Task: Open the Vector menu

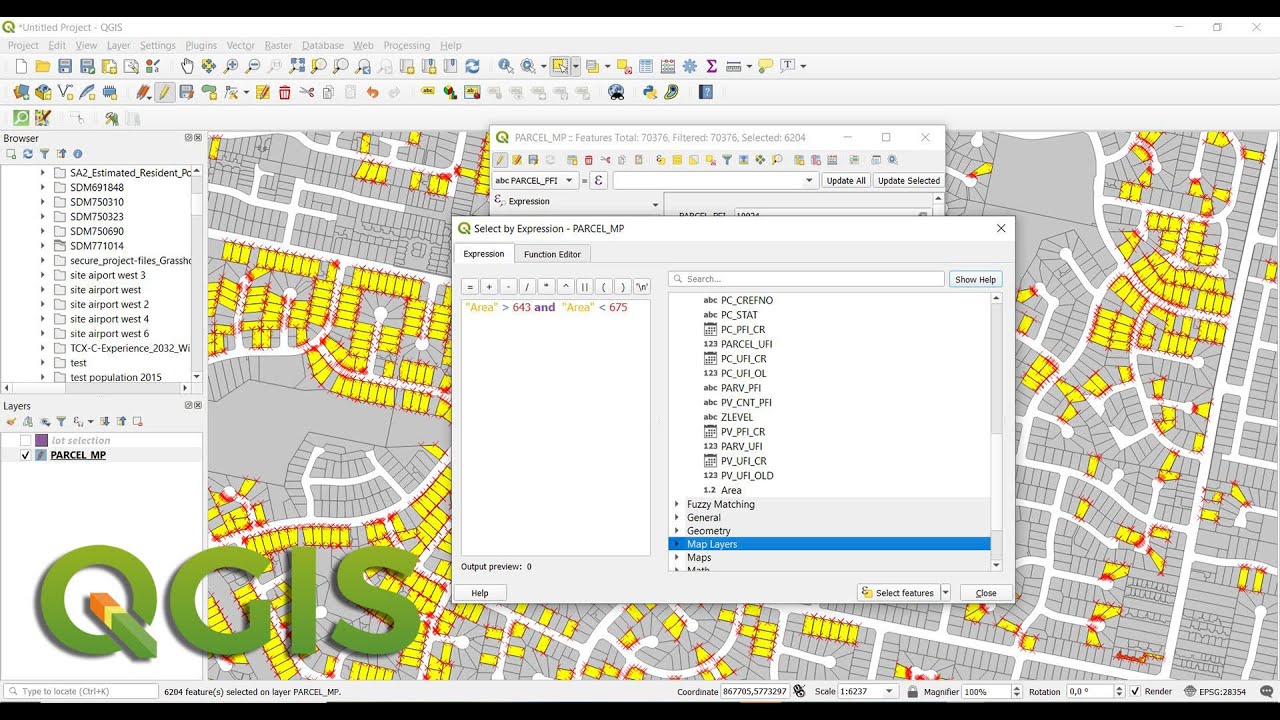Action: pyautogui.click(x=241, y=45)
